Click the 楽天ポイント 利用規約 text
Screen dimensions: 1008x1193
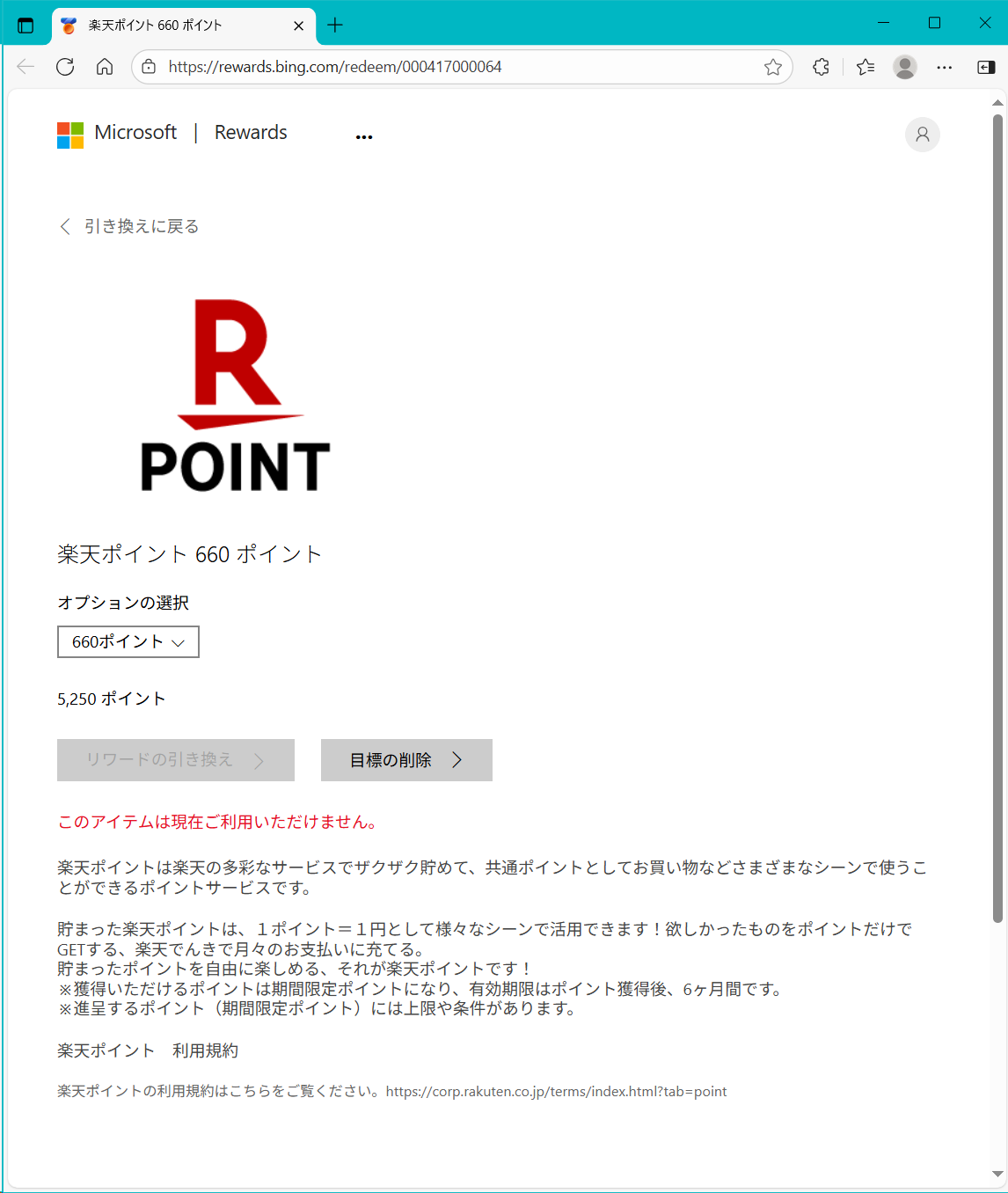(x=148, y=1050)
